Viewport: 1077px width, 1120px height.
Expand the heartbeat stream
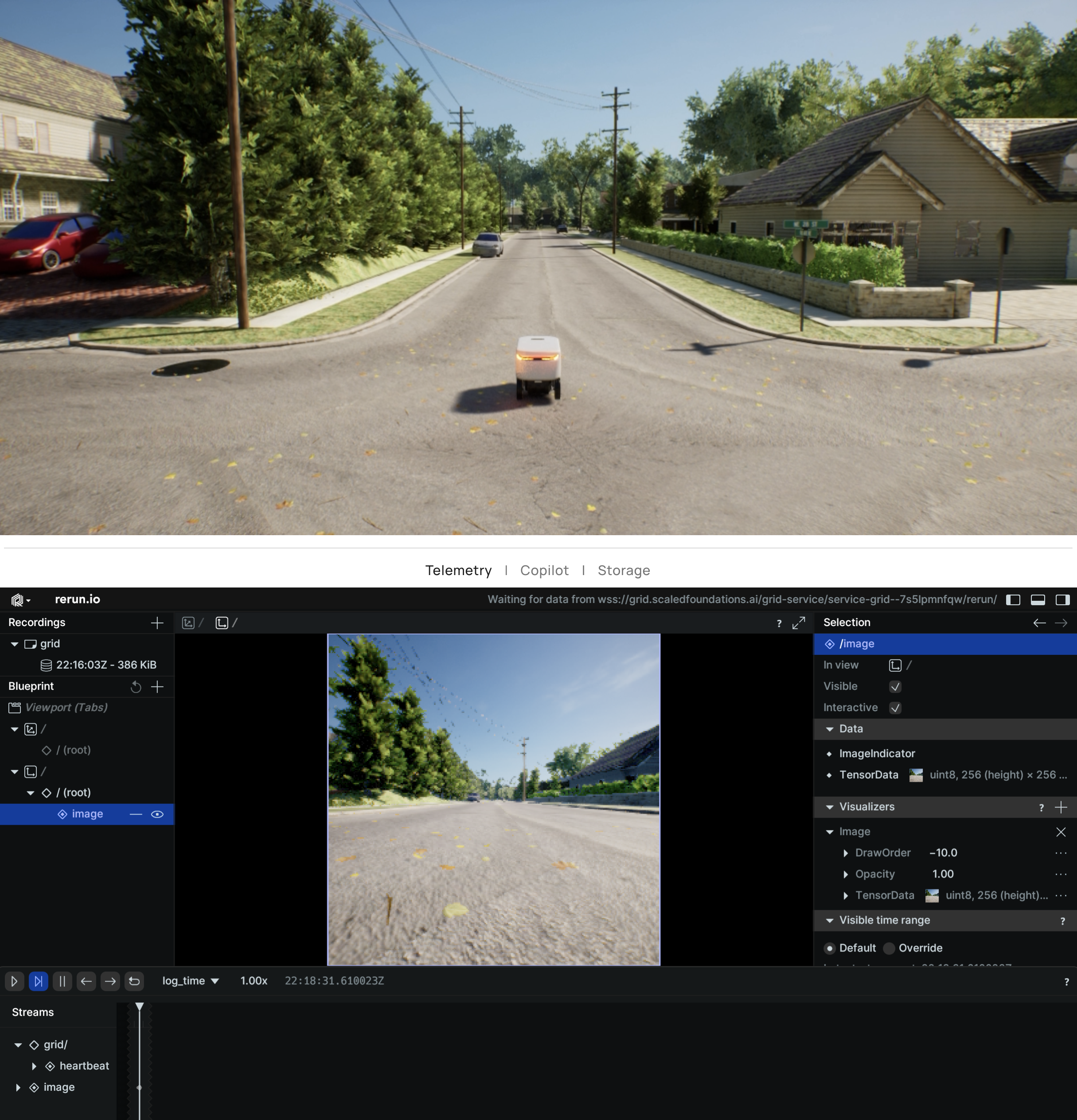pos(34,1066)
